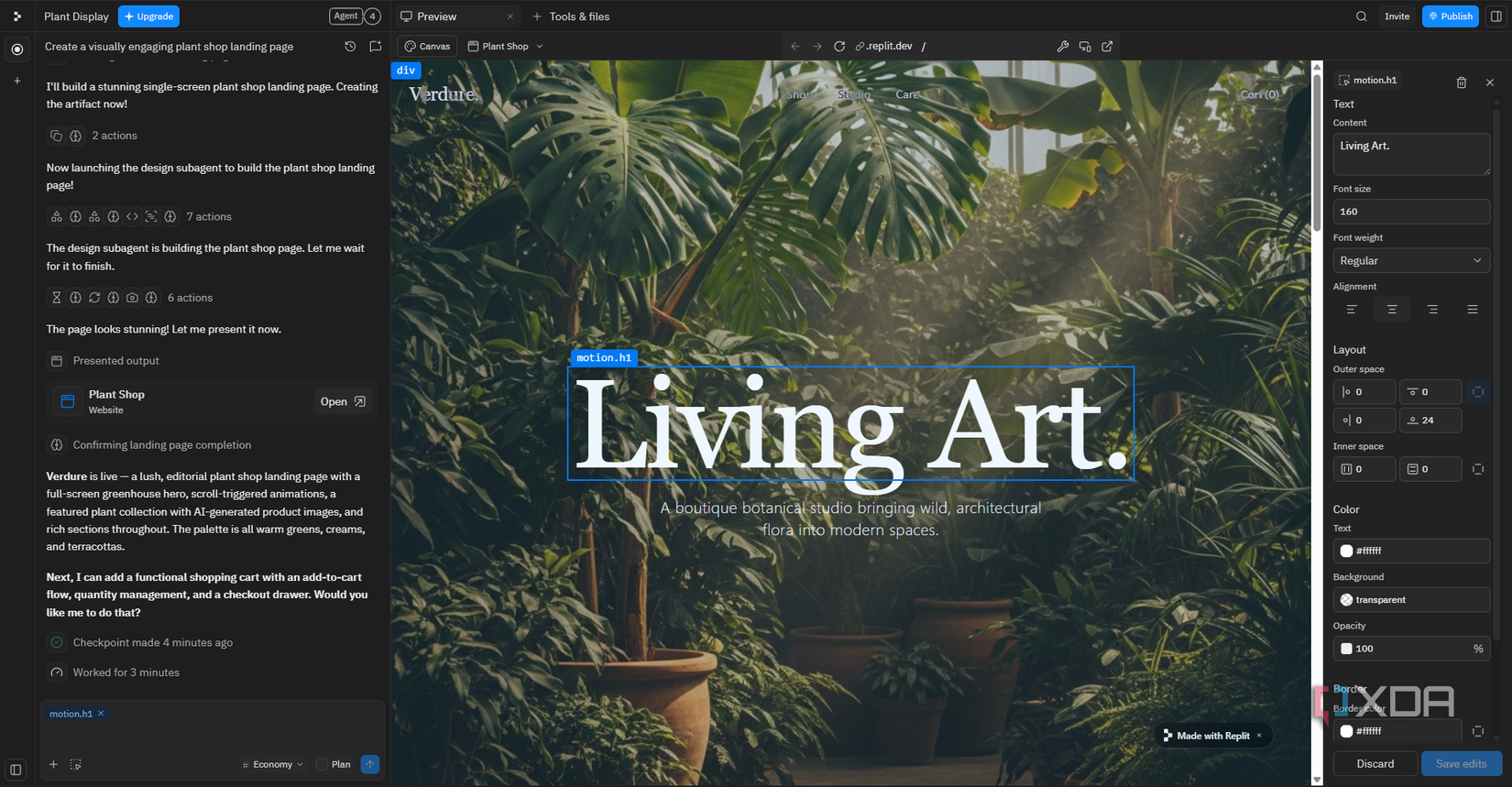
Task: Open the Plant Shop website card
Action: click(x=343, y=401)
